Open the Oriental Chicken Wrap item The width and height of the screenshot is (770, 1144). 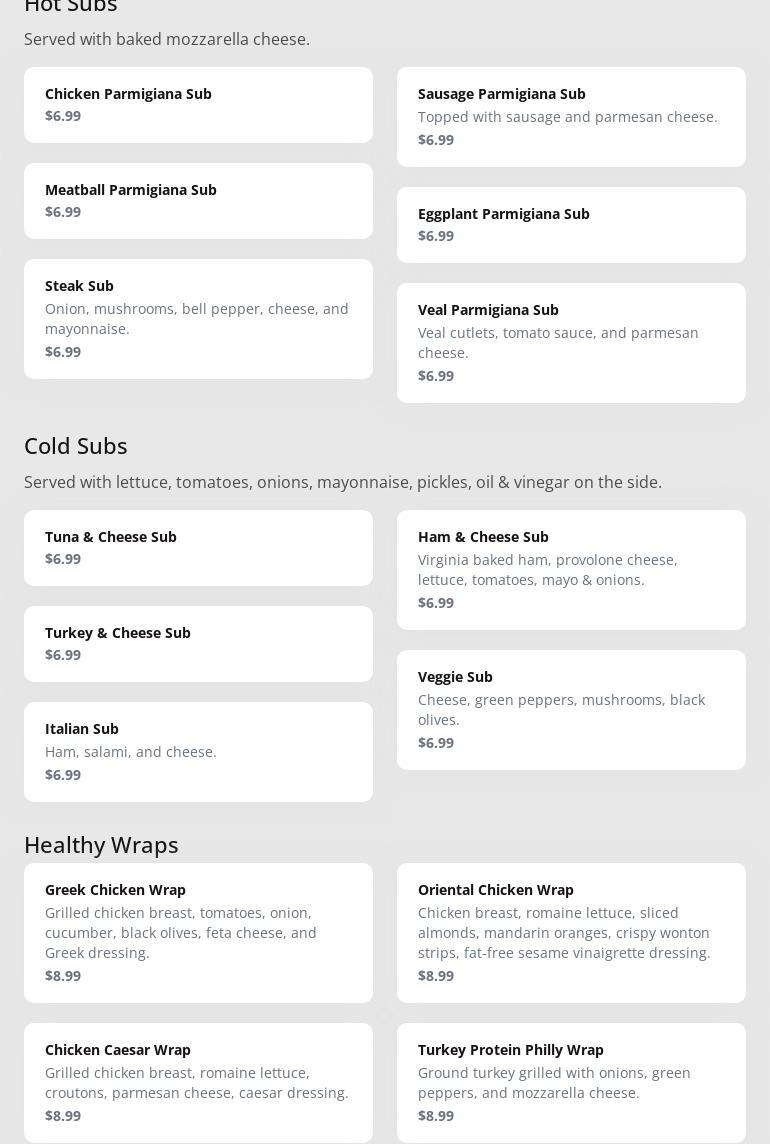(x=571, y=933)
